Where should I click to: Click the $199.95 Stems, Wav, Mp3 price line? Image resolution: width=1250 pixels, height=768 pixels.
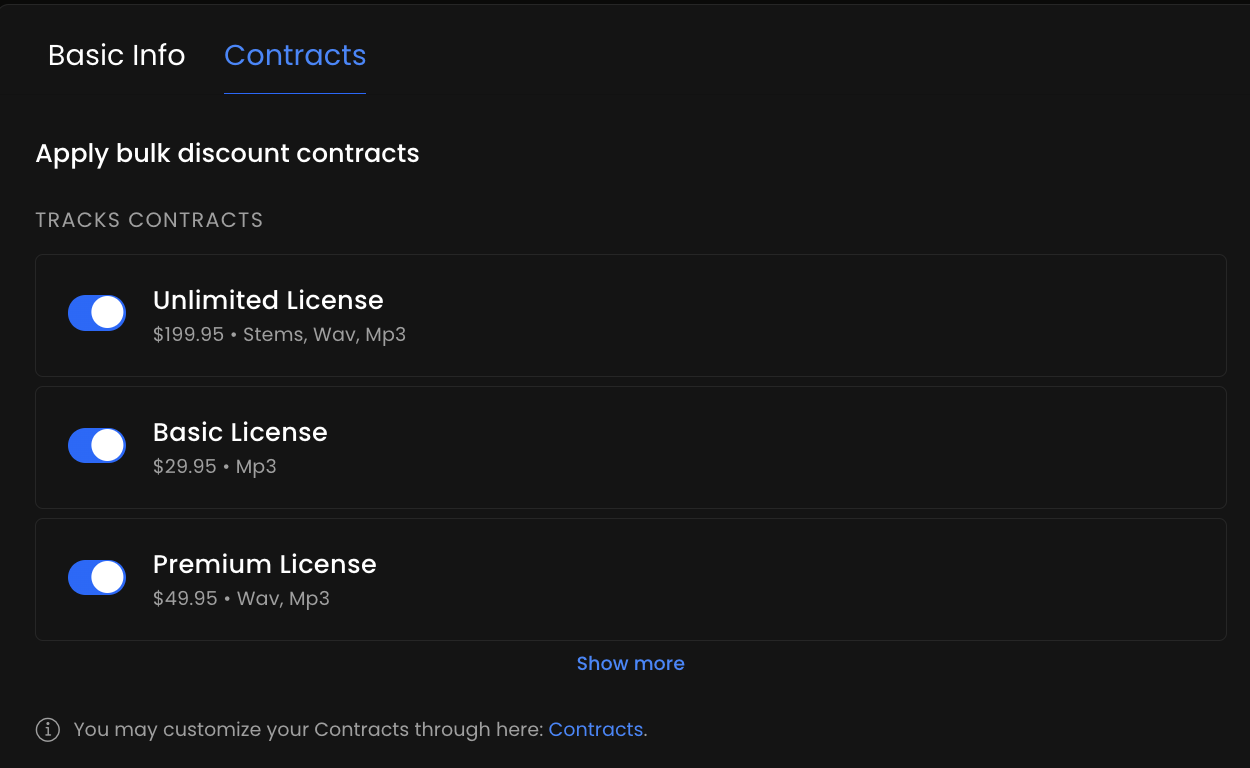pyautogui.click(x=279, y=334)
